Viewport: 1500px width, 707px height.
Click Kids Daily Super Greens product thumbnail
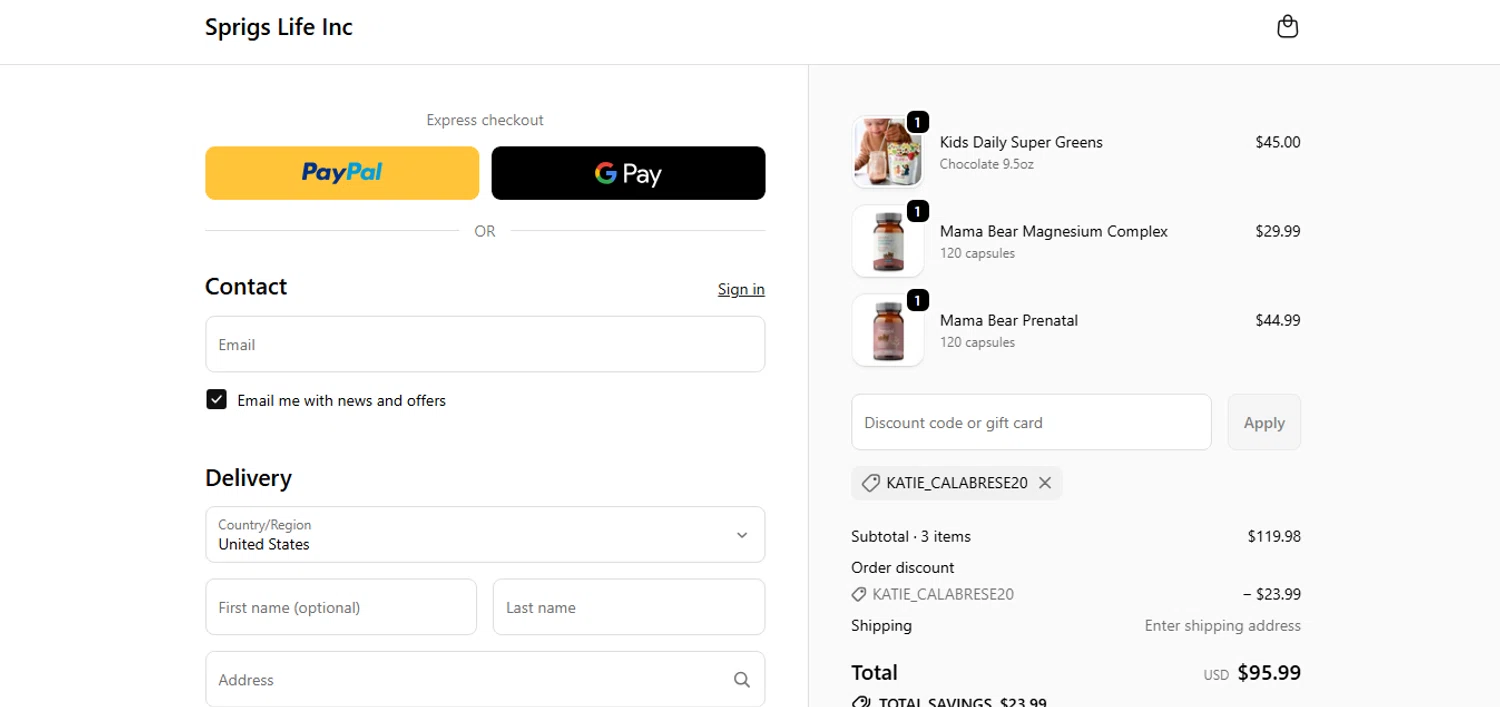click(888, 152)
